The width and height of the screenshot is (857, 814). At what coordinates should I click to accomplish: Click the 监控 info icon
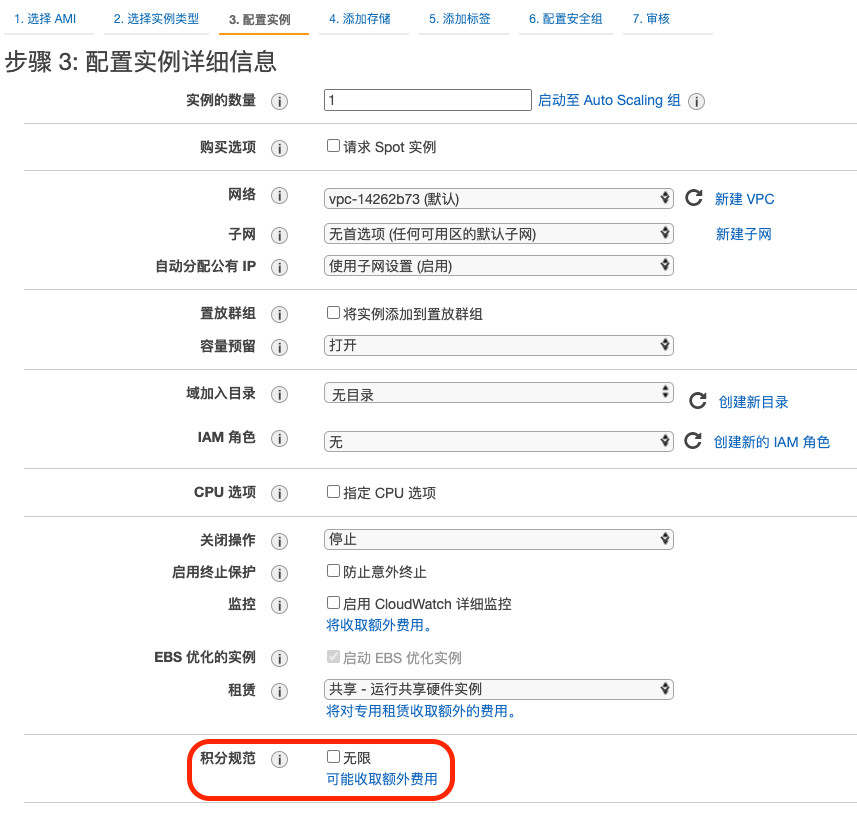279,605
